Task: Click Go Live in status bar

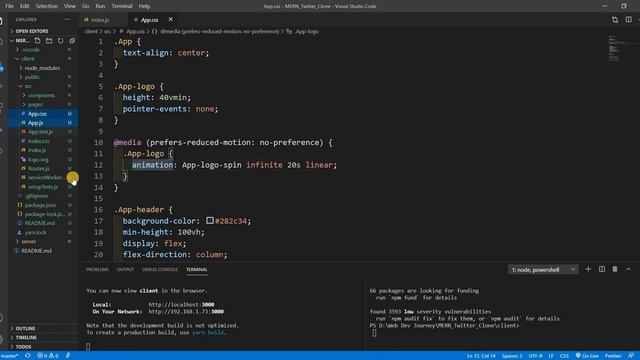Action: [587, 356]
